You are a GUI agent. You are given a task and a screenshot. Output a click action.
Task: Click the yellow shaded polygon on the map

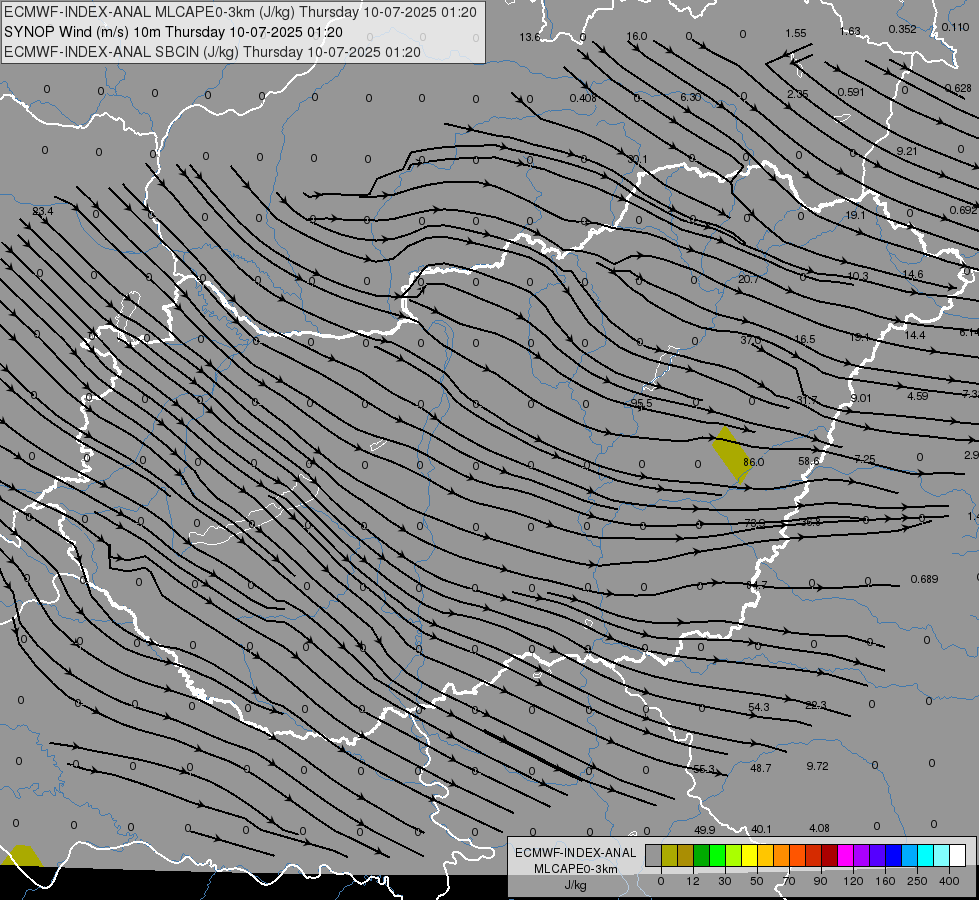coord(731,453)
